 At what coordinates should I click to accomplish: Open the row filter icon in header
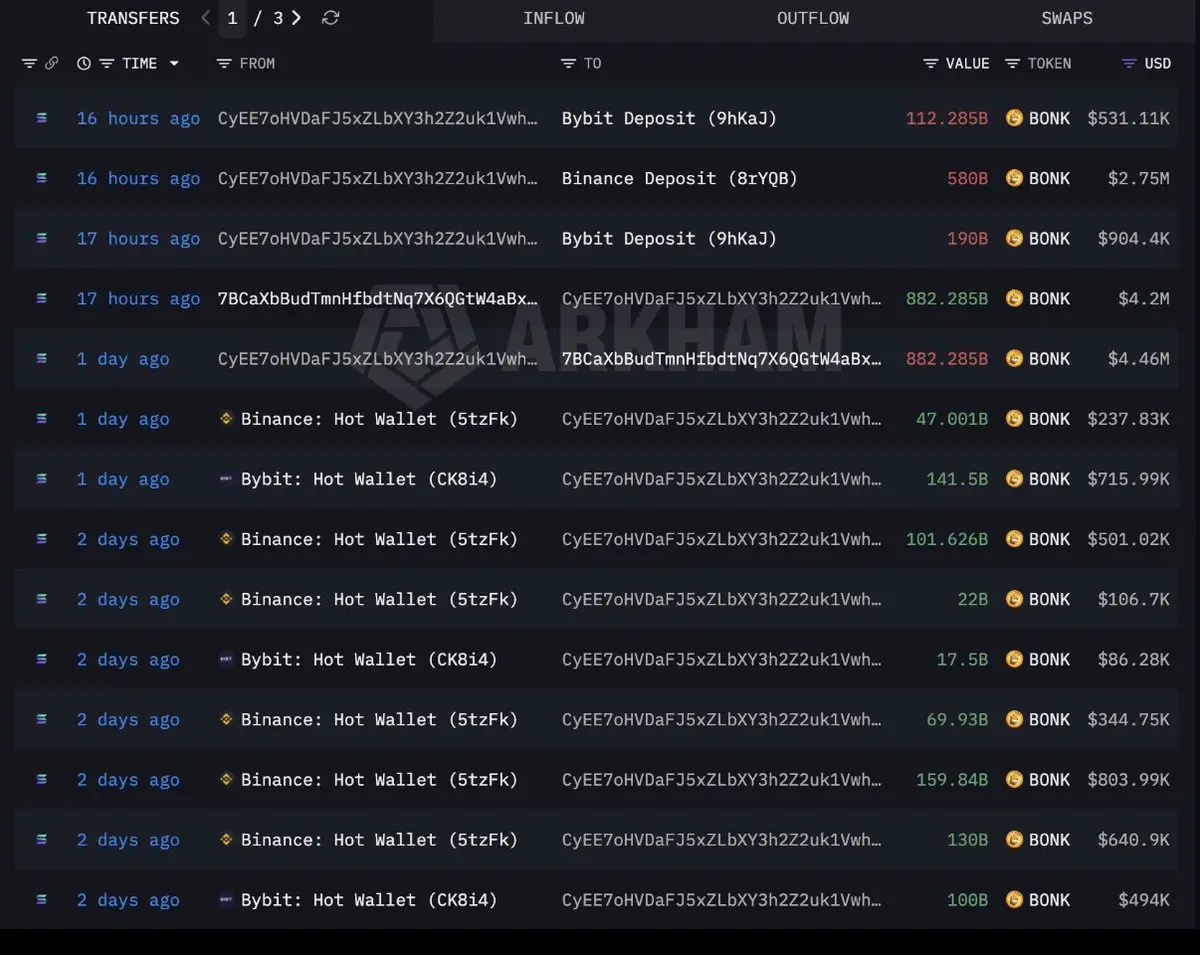[29, 63]
